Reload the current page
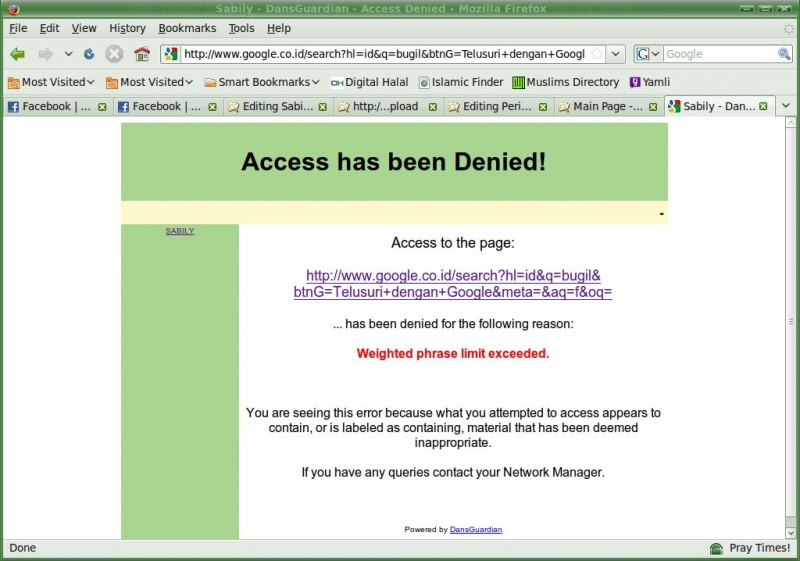 (89, 54)
